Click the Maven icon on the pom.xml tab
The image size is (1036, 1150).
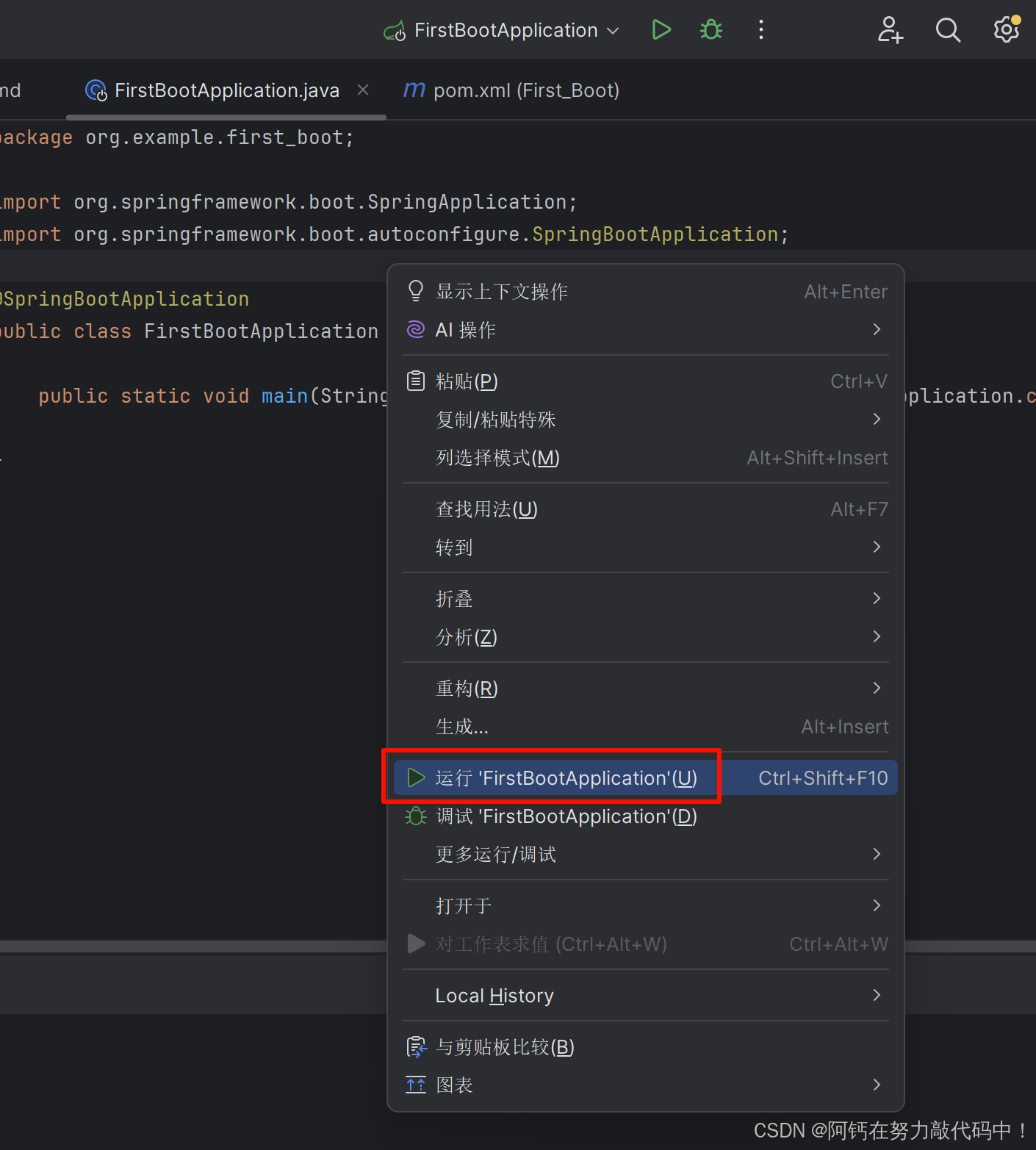414,90
